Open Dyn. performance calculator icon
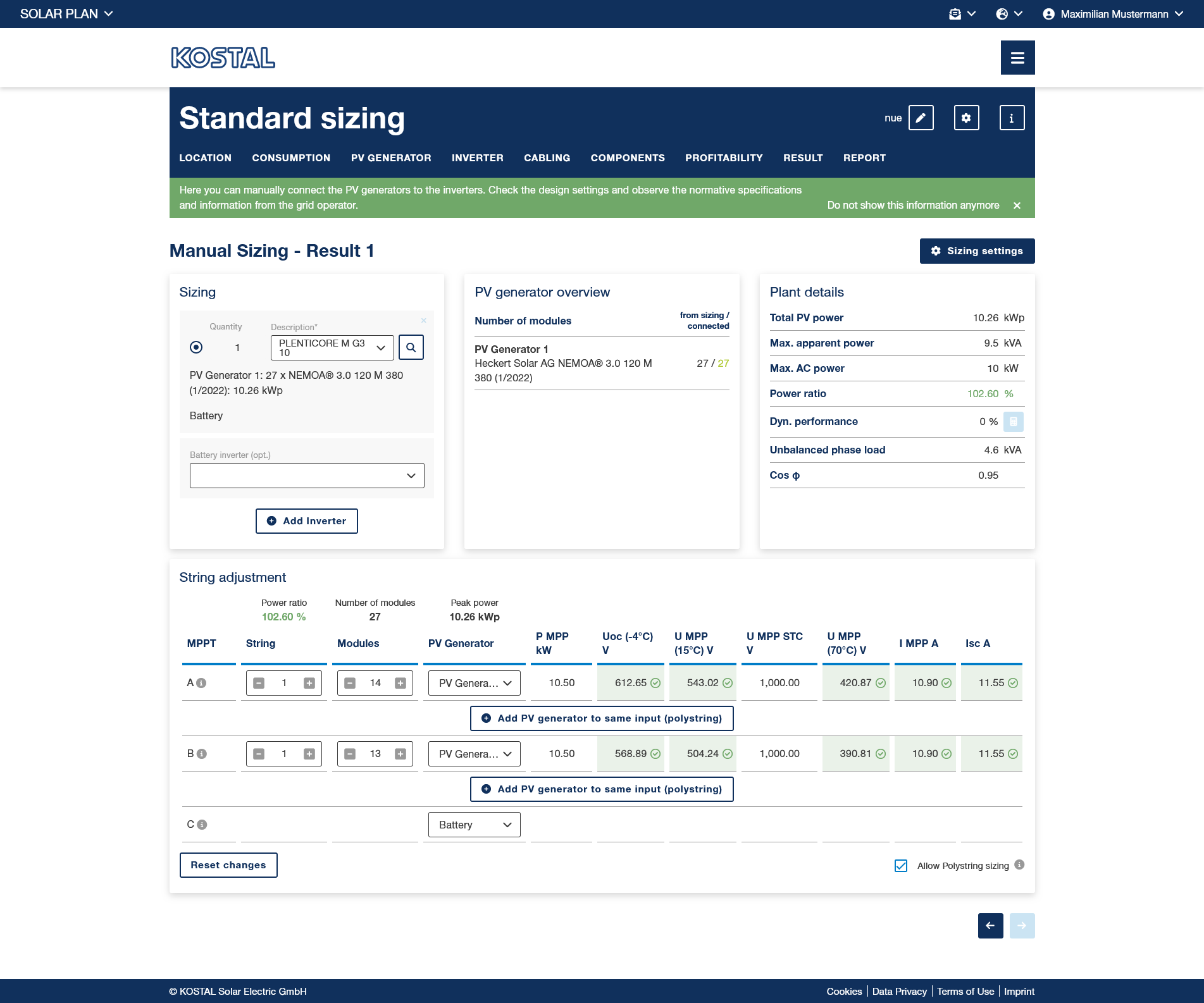The width and height of the screenshot is (1204, 1003). 1014,422
